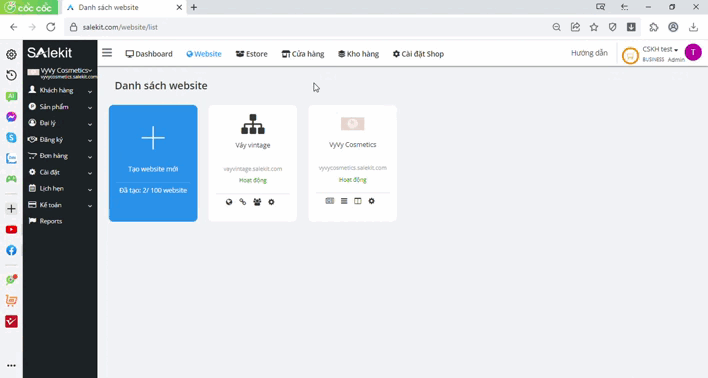Image resolution: width=708 pixels, height=378 pixels.
Task: Open the vayvintage.salekit.com link
Action: pos(253,169)
